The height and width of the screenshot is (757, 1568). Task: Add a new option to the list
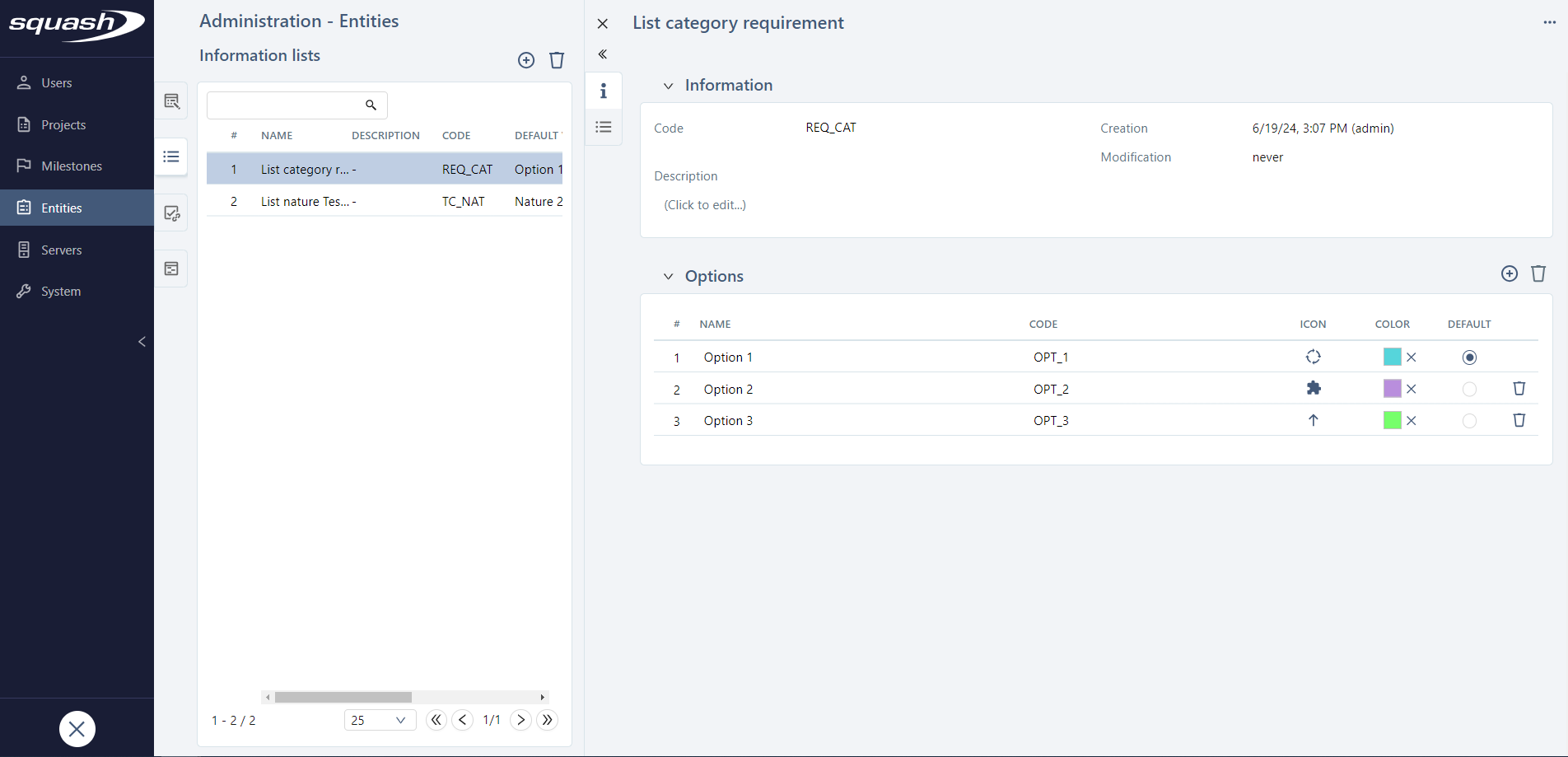point(1509,273)
